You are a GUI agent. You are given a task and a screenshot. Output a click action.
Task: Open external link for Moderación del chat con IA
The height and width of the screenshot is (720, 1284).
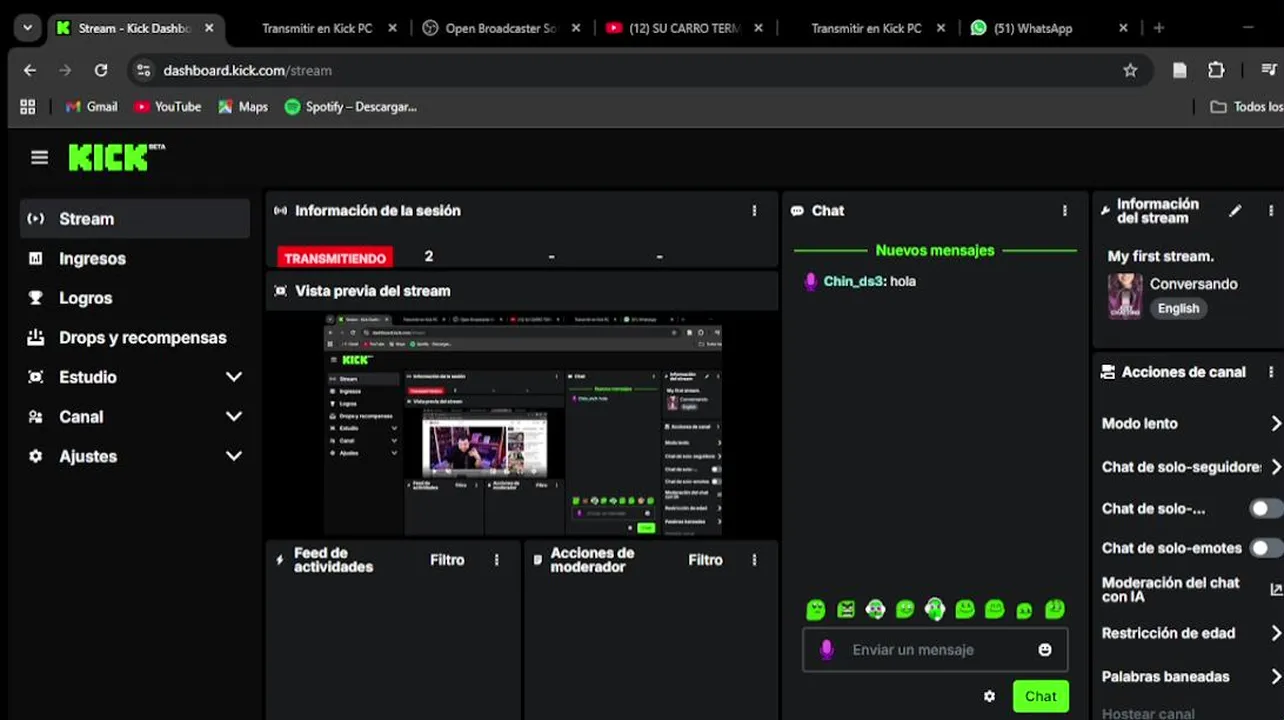[1276, 590]
